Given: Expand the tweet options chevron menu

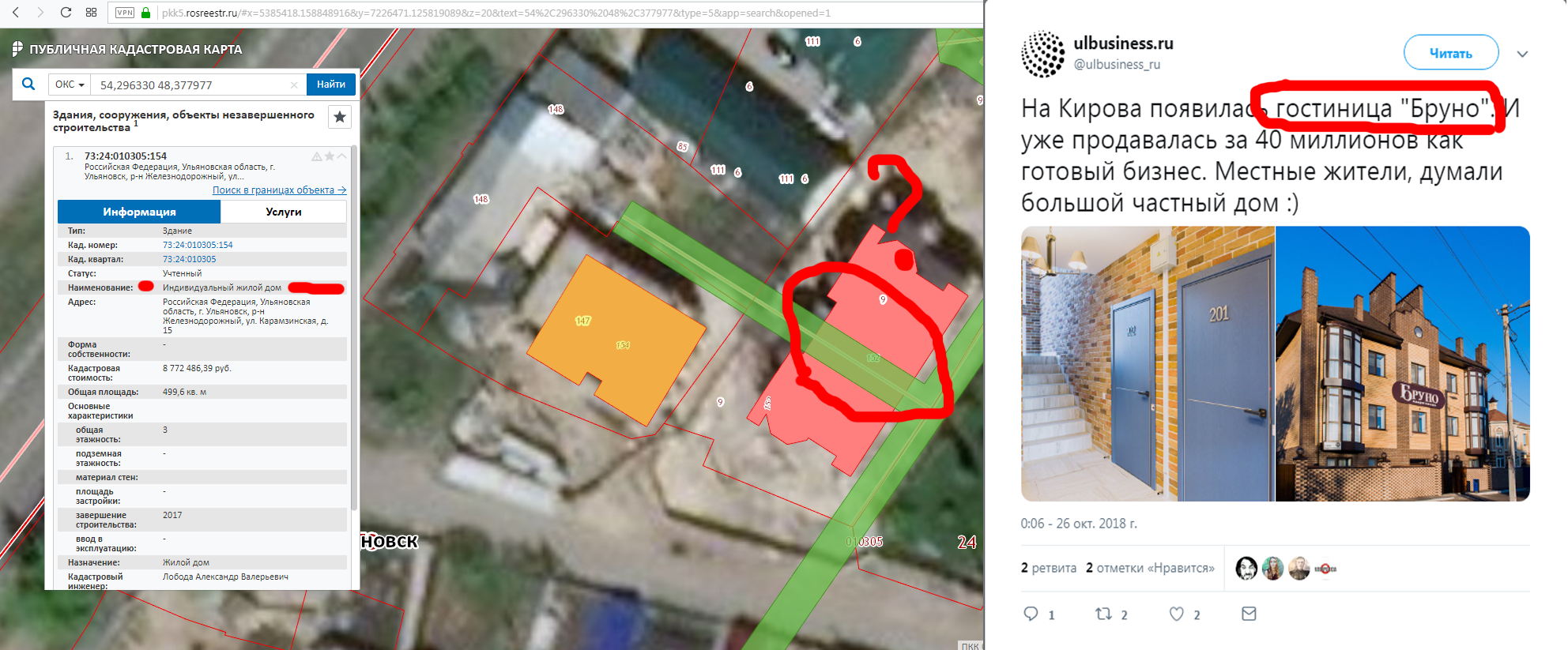Looking at the screenshot, I should click(x=1522, y=54).
